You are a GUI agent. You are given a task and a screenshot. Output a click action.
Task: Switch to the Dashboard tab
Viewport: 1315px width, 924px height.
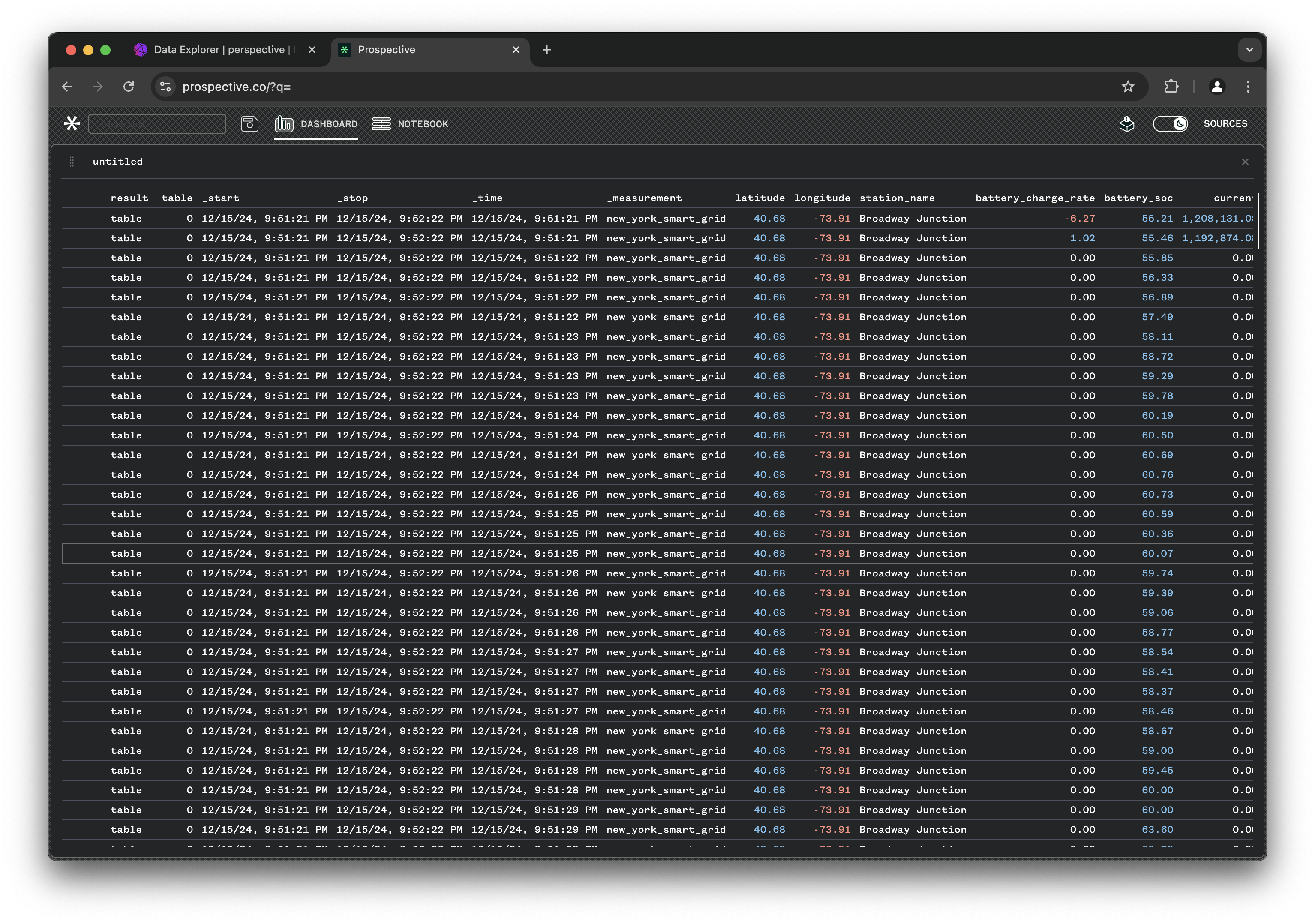pos(316,124)
